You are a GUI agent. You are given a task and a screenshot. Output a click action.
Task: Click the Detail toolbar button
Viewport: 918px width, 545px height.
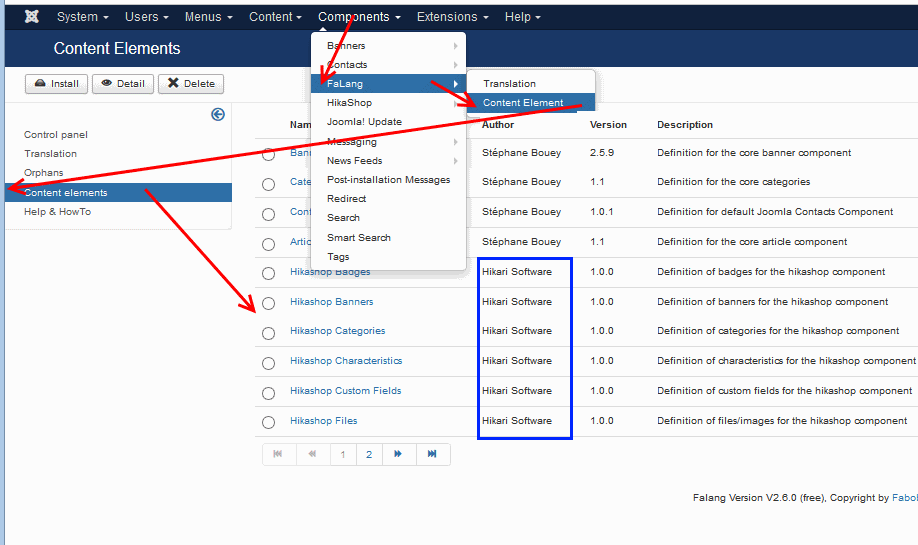(122, 84)
